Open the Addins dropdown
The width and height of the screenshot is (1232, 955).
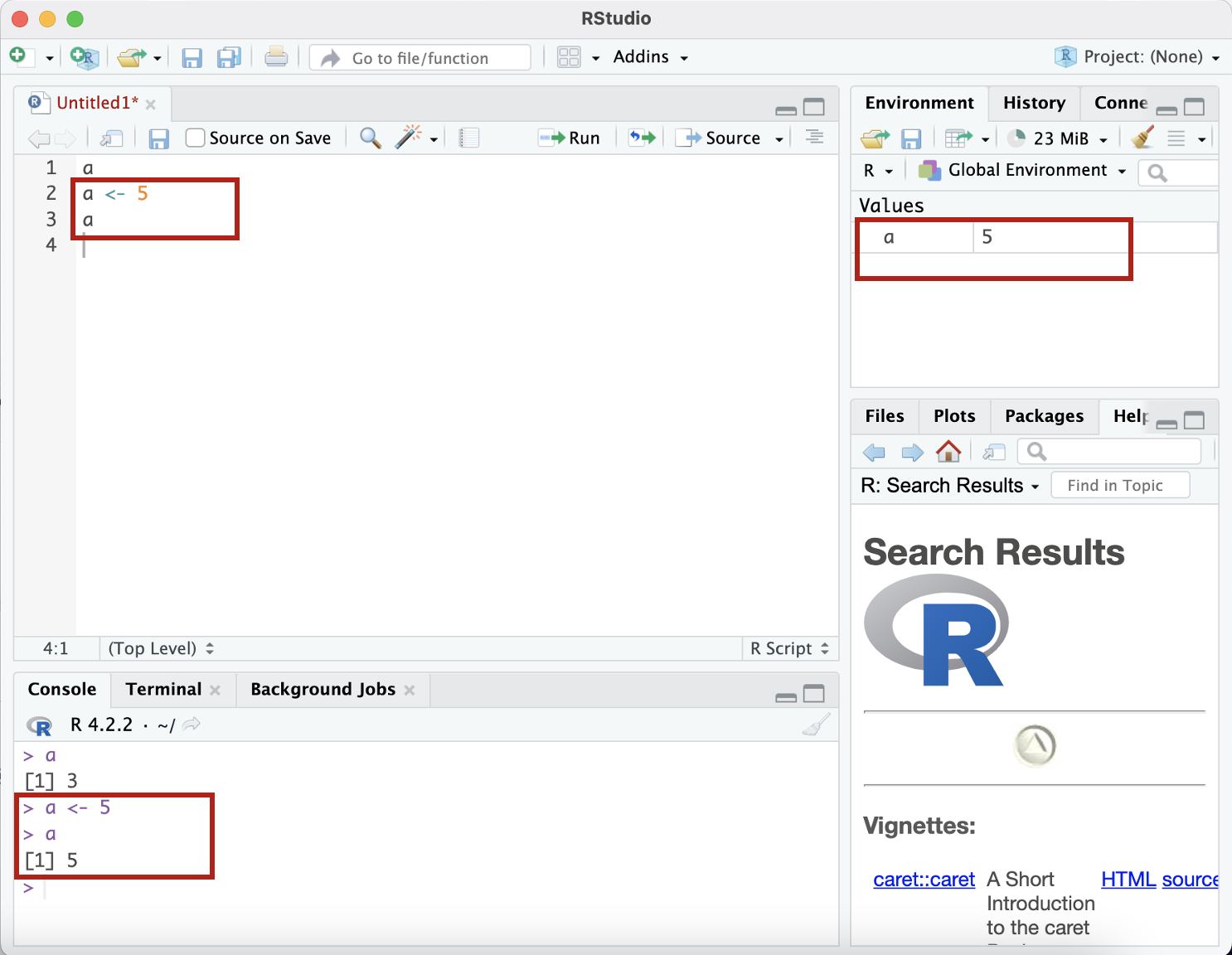click(650, 57)
